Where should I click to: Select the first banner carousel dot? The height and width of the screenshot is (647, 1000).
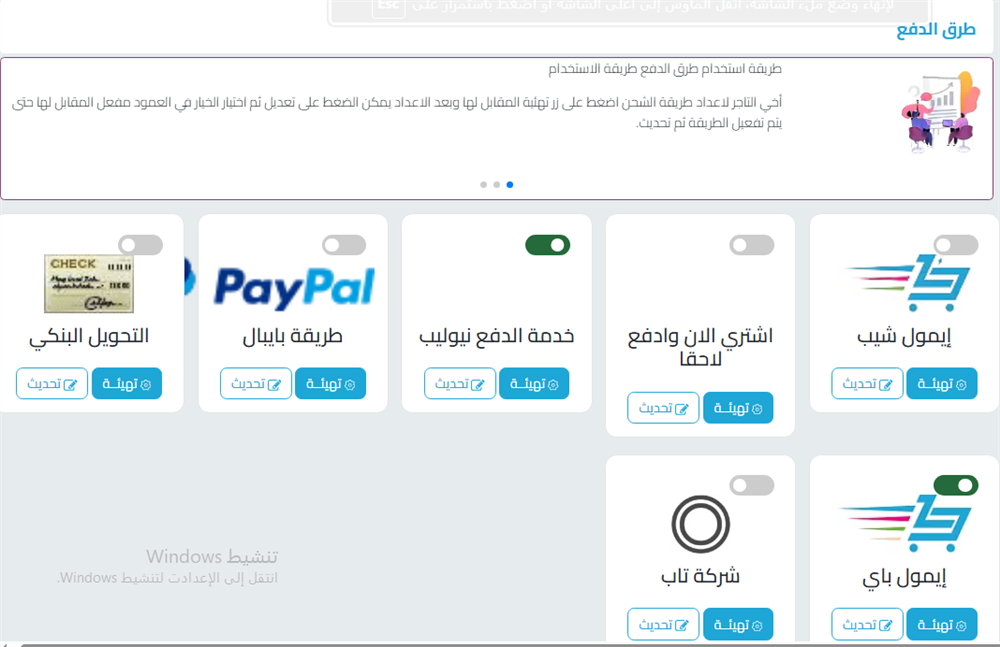coord(483,184)
